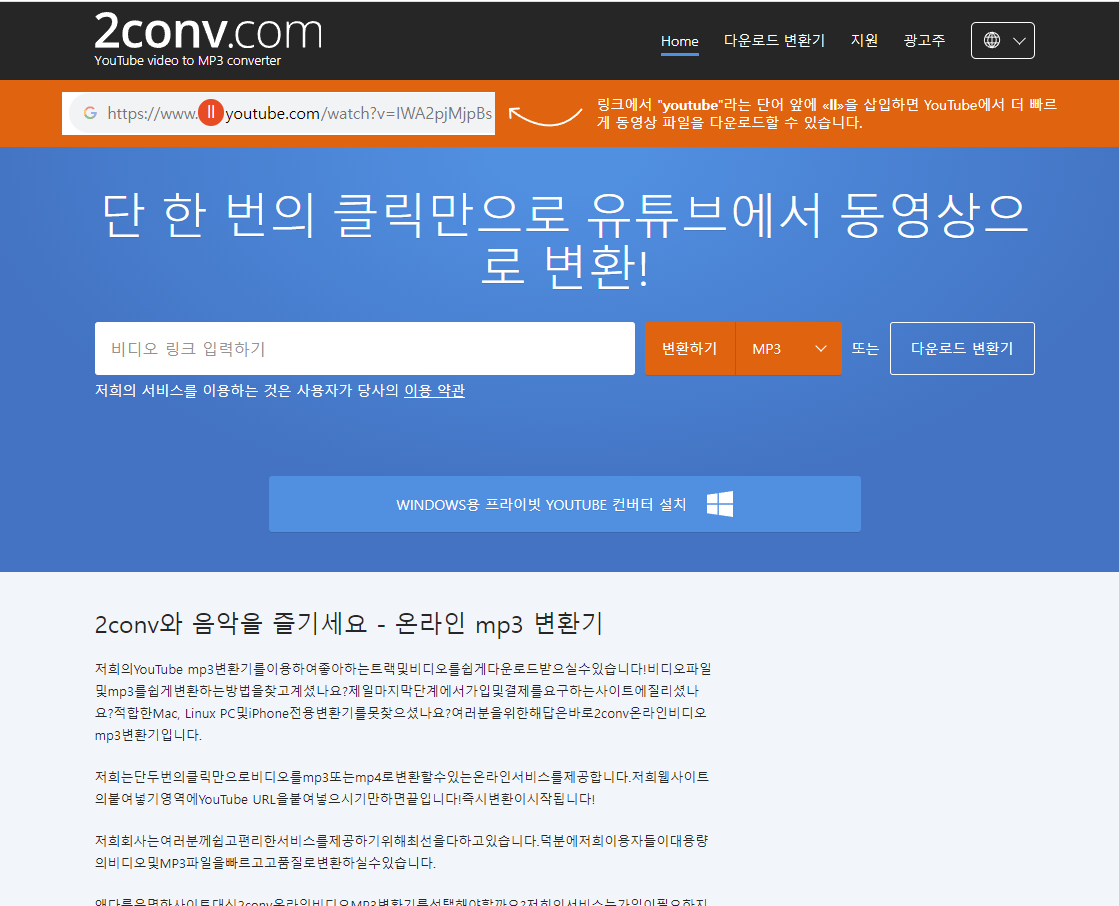This screenshot has height=906, width=1119.
Task: Expand the language selector chevron
Action: 1020,41
